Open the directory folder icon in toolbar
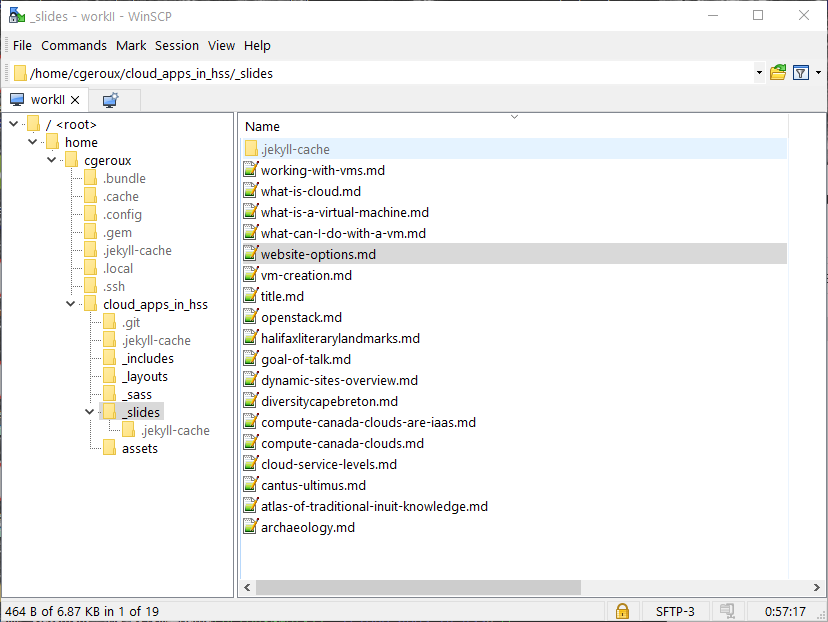828x622 pixels. pyautogui.click(x=778, y=72)
